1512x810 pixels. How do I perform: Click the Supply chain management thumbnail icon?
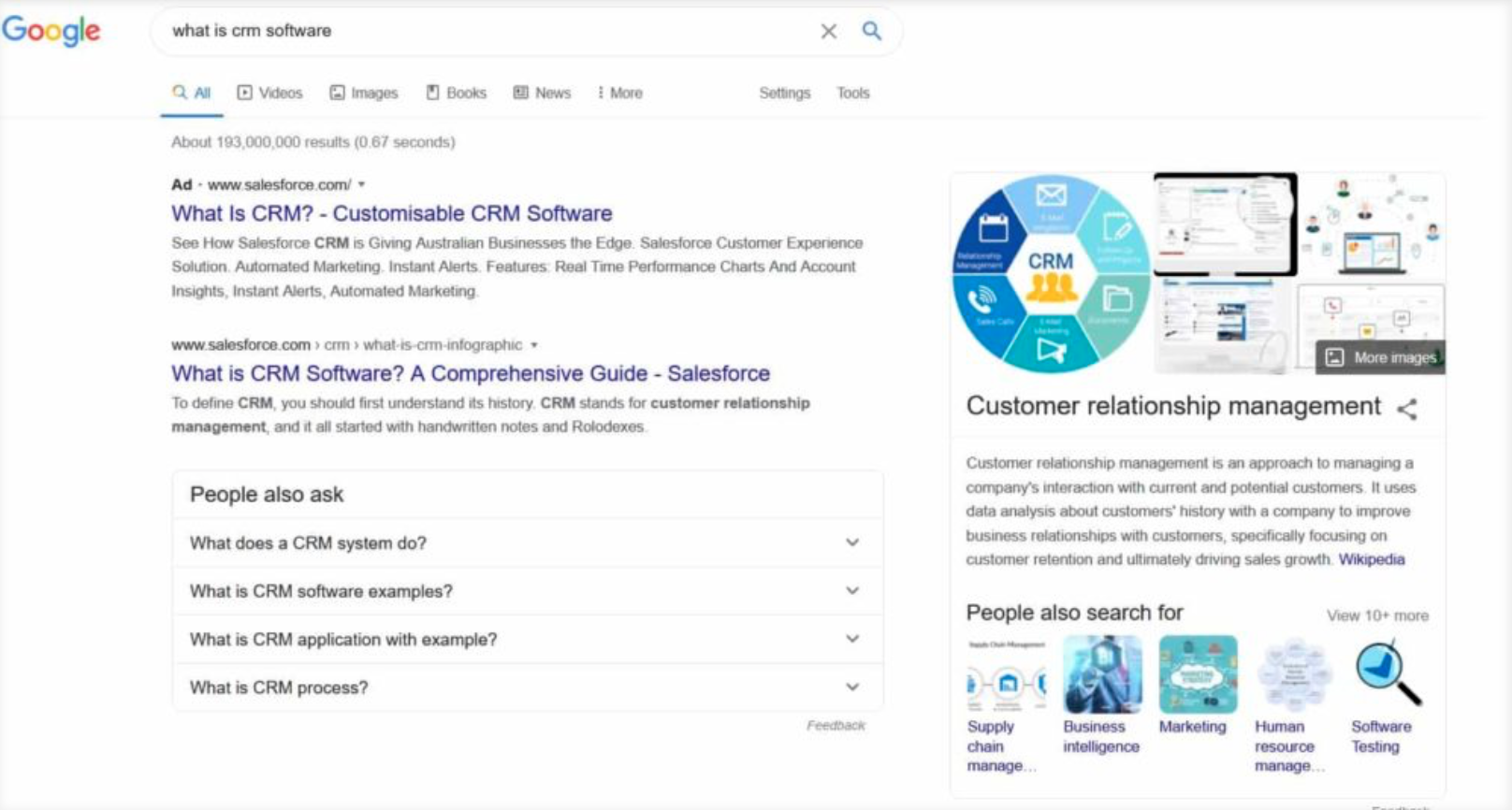pos(1006,675)
